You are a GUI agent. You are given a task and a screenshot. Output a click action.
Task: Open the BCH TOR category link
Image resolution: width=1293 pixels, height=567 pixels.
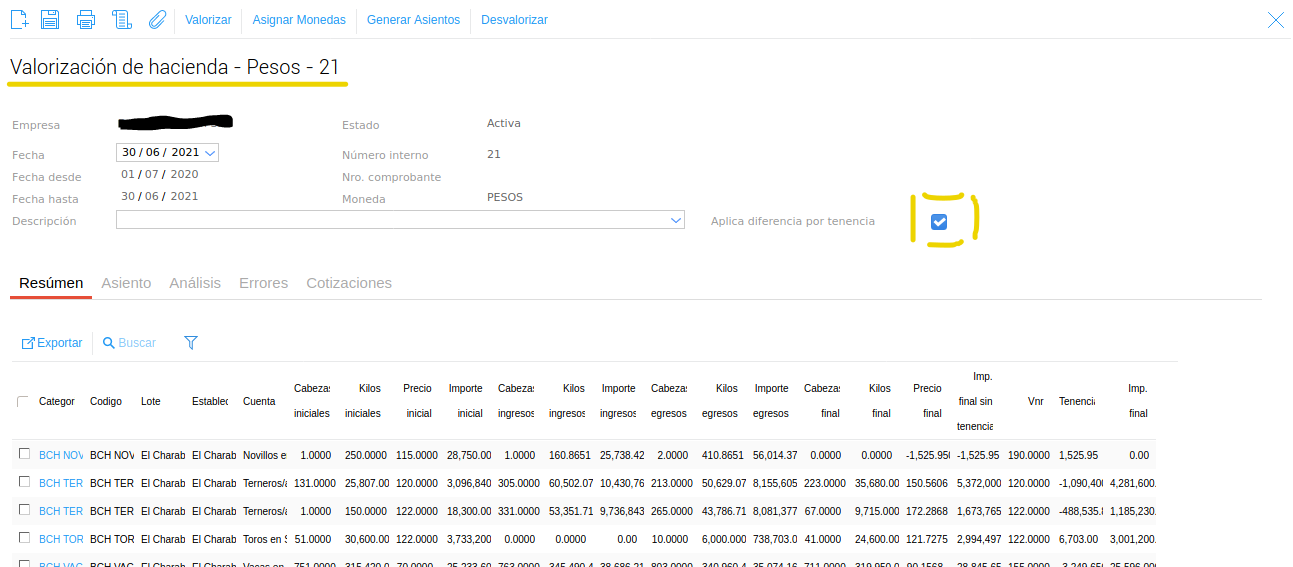60,539
